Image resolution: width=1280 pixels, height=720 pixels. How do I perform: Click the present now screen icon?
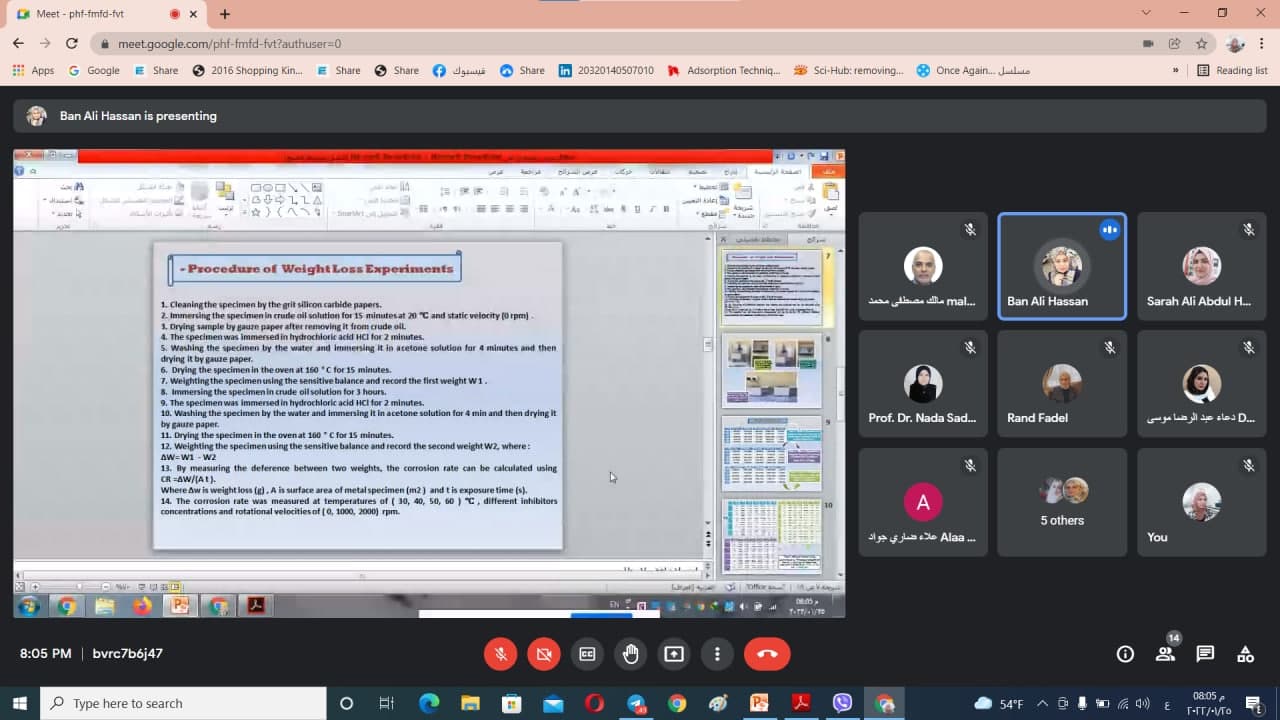[674, 654]
